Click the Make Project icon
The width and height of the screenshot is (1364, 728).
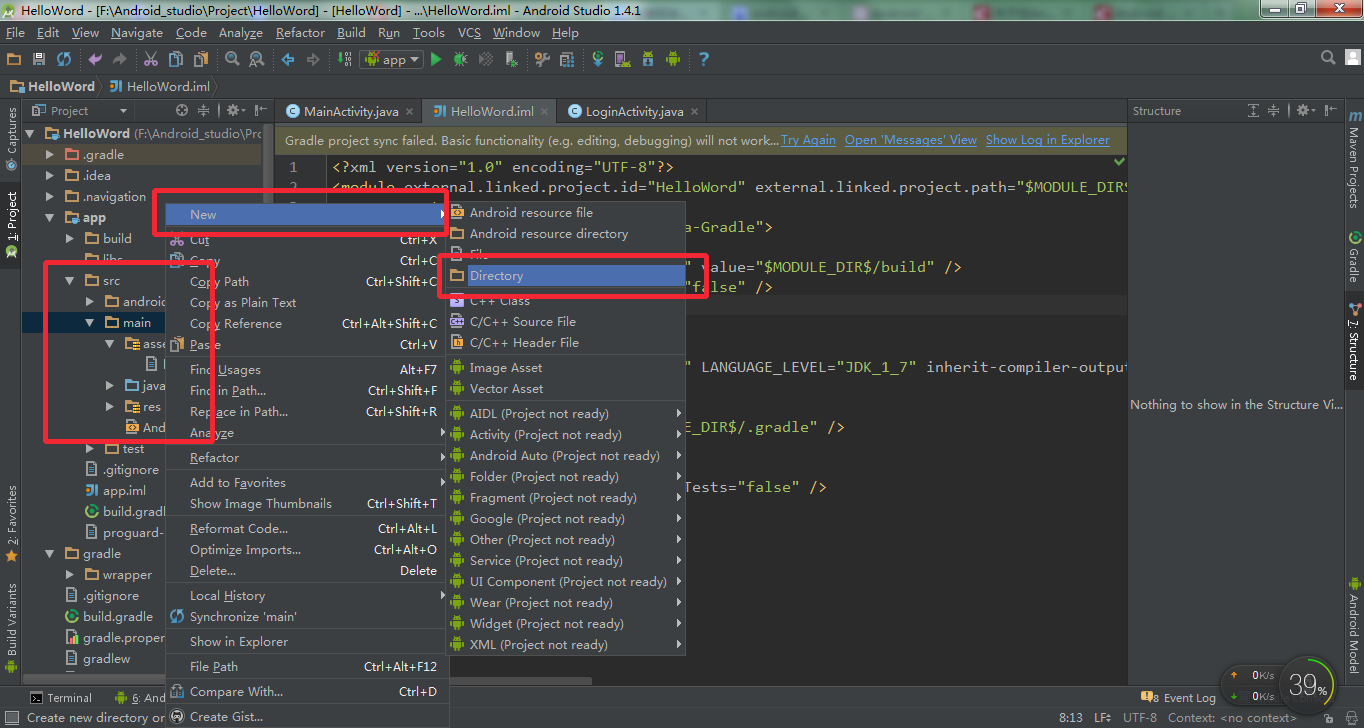(343, 59)
